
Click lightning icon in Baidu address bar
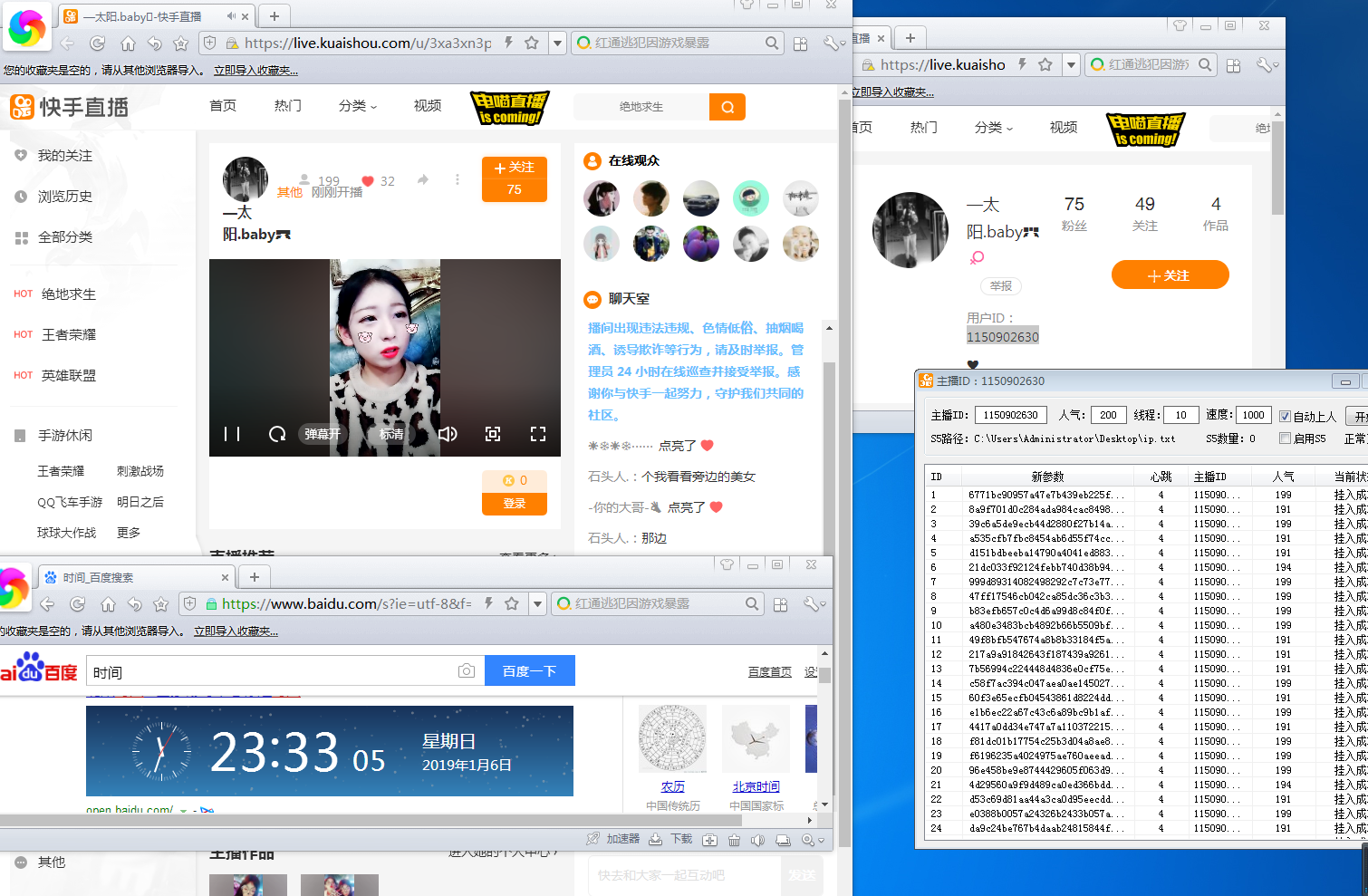pyautogui.click(x=488, y=603)
